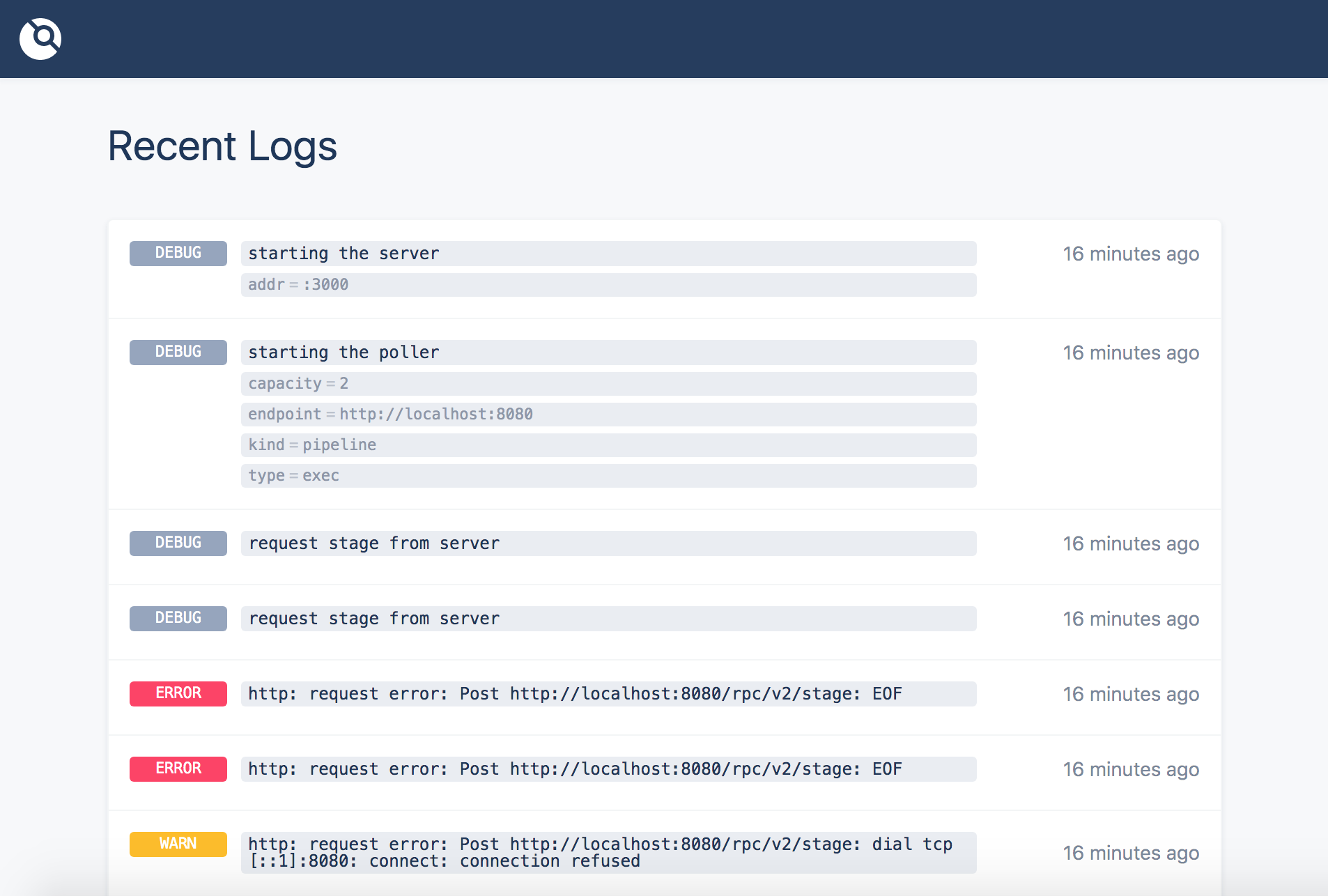Image resolution: width=1328 pixels, height=896 pixels.
Task: Click the first red ERROR badge
Action: click(178, 694)
